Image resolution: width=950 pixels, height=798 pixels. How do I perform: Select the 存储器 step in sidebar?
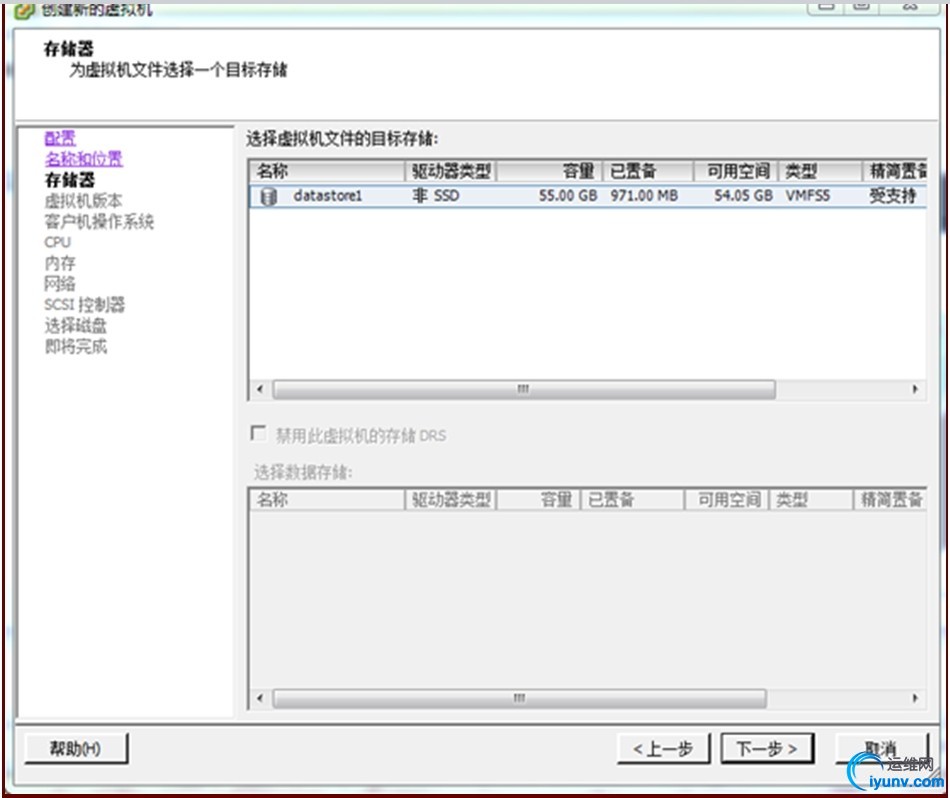(69, 180)
